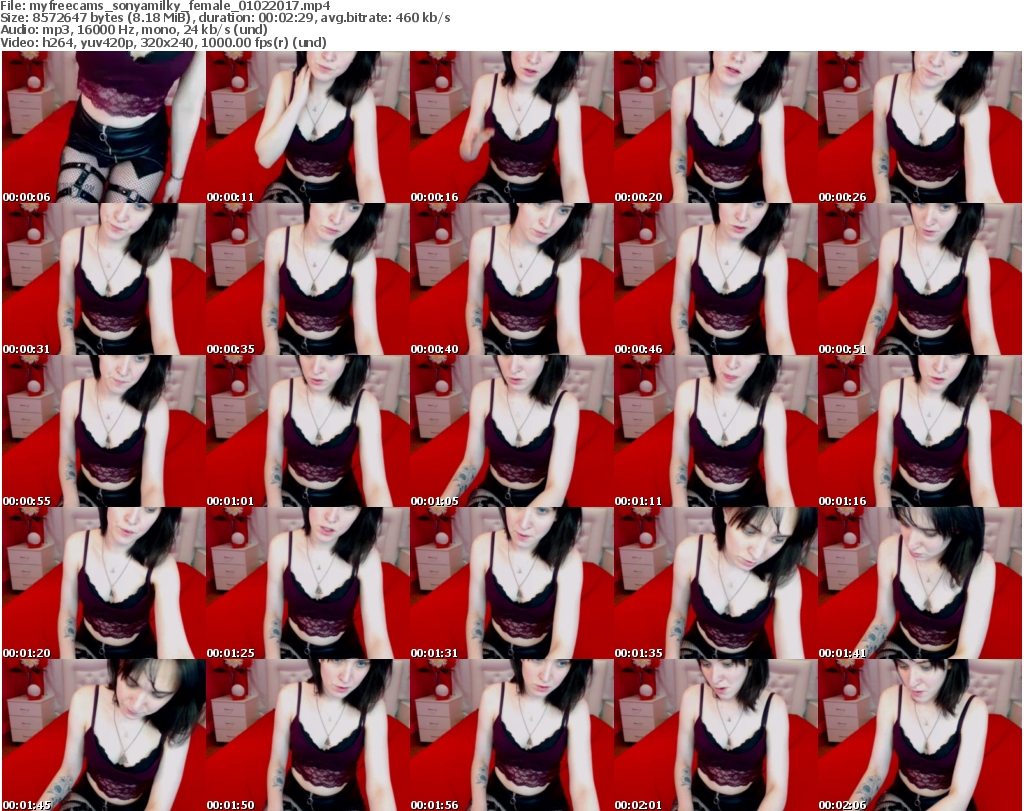Select the thumbnail stamped 00:00:06

(x=103, y=127)
